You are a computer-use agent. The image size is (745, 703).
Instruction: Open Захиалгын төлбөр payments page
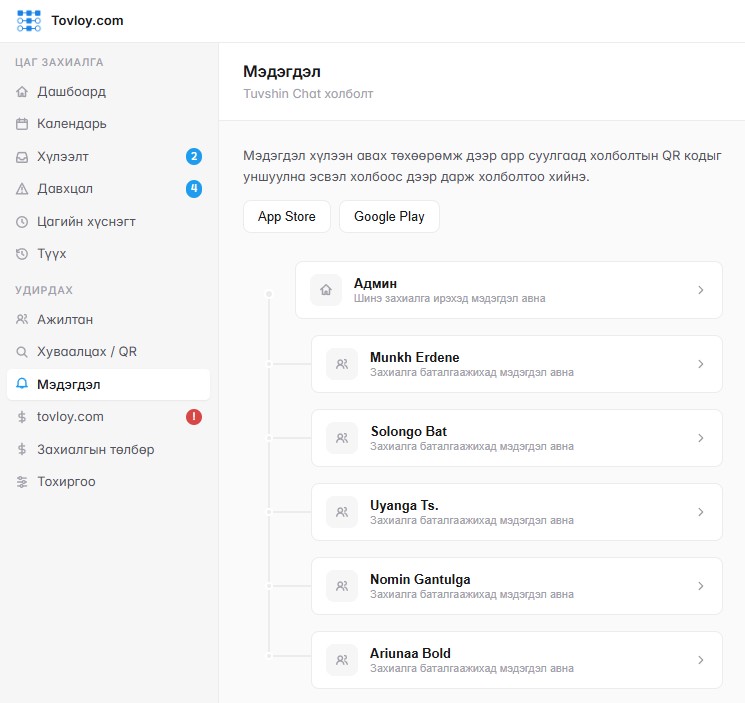pyautogui.click(x=108, y=449)
